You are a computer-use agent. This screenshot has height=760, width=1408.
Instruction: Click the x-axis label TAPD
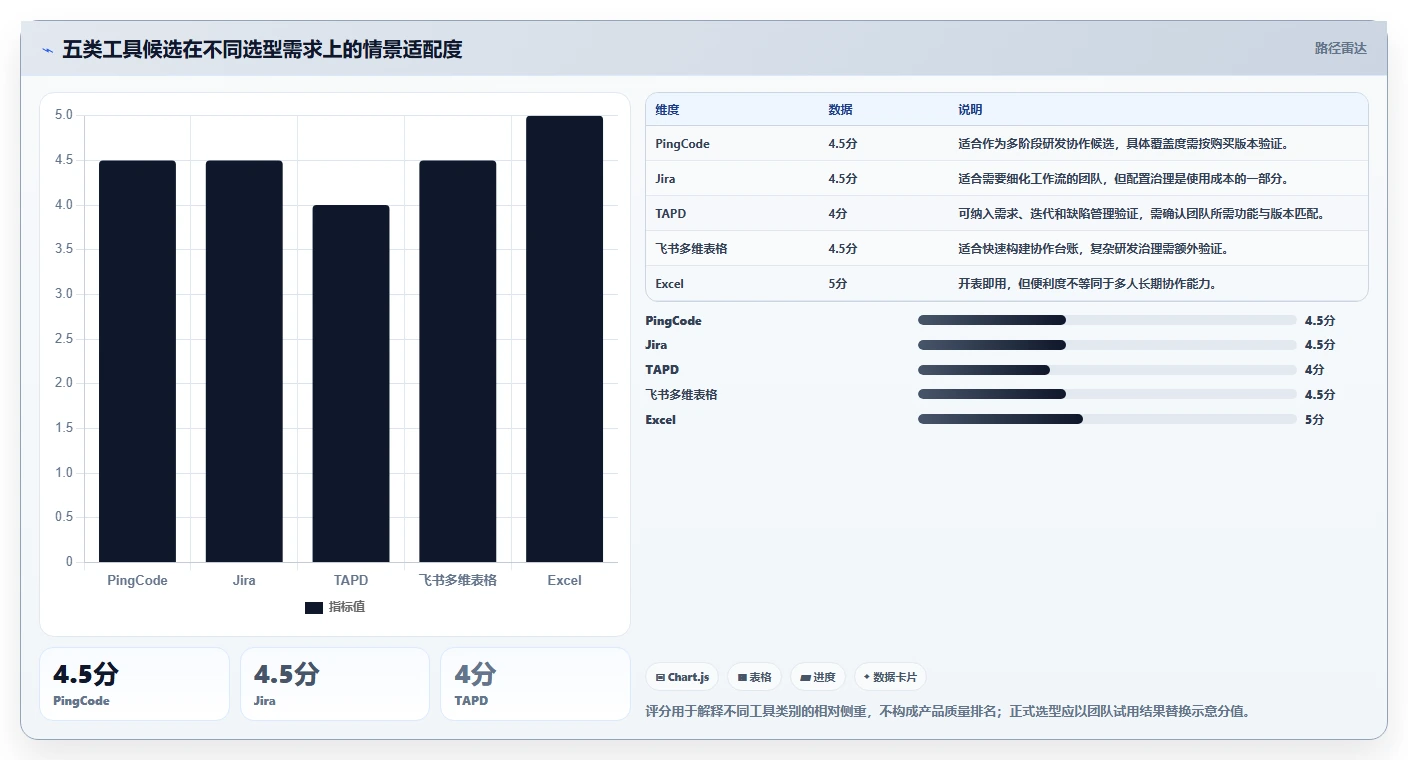(x=351, y=581)
